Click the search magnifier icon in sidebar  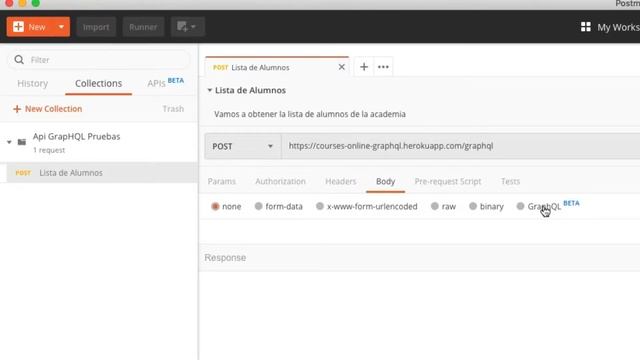19,60
